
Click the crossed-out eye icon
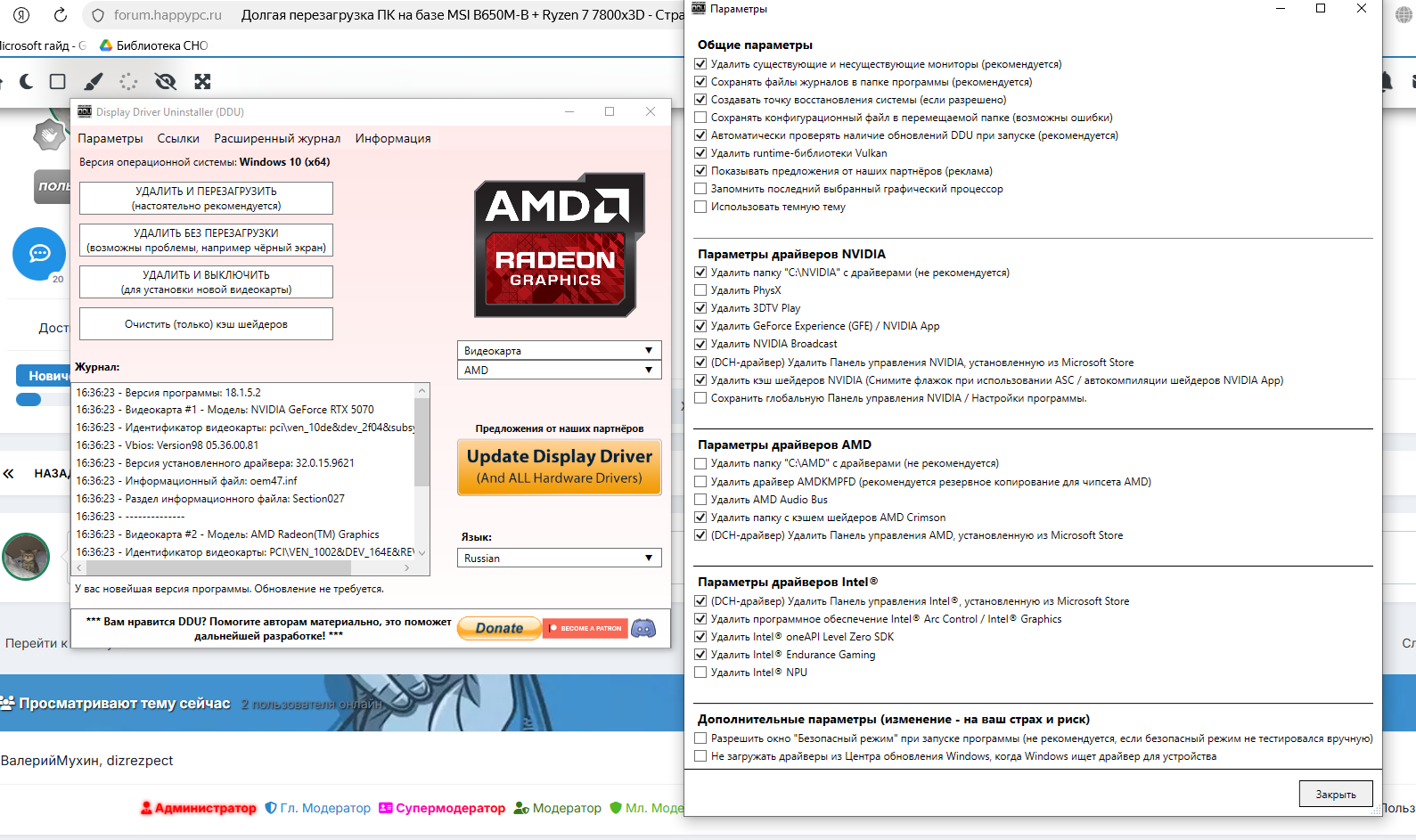point(165,82)
